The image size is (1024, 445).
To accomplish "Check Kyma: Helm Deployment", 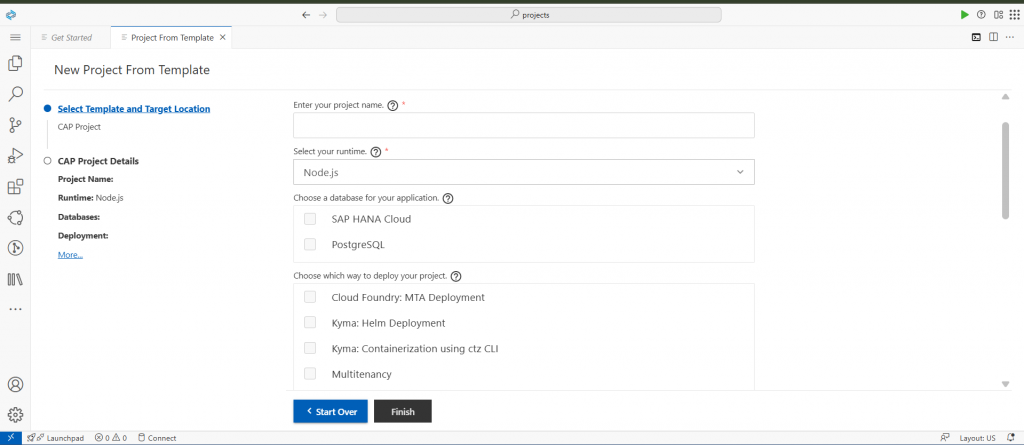I will click(310, 323).
